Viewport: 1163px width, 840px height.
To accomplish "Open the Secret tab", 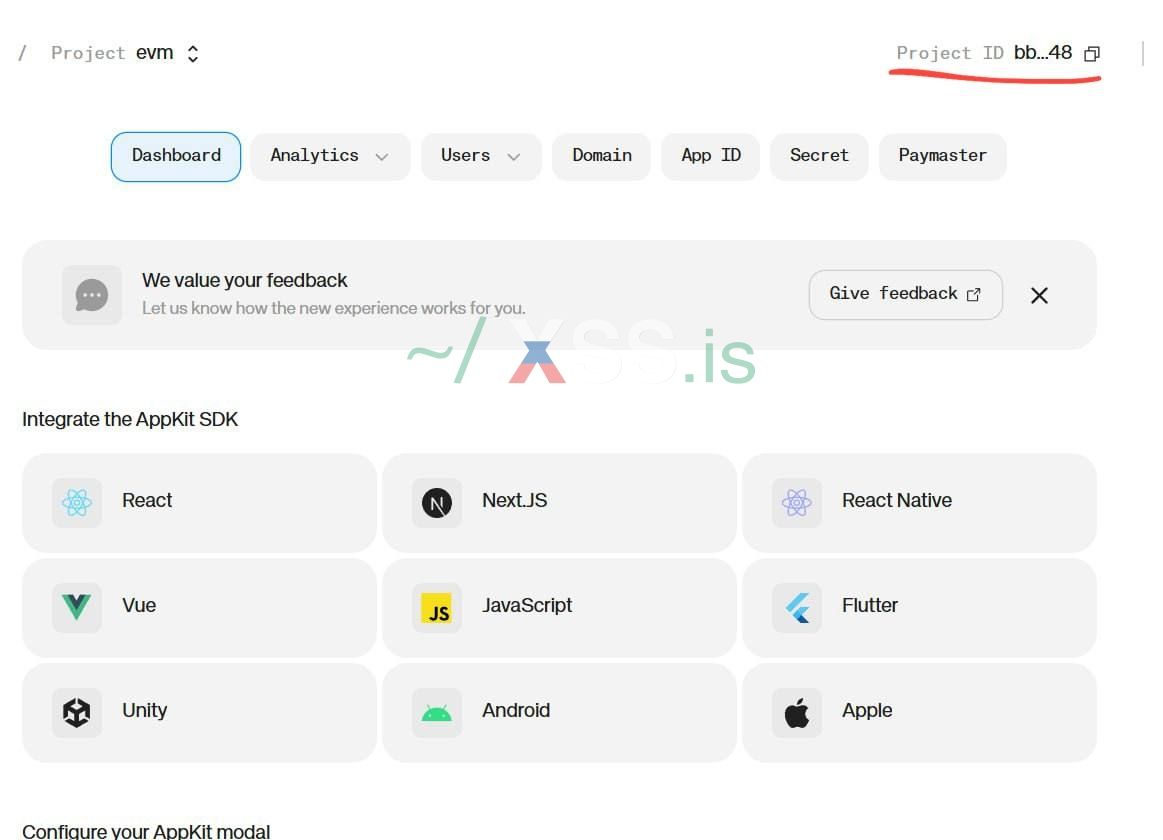I will coord(819,156).
